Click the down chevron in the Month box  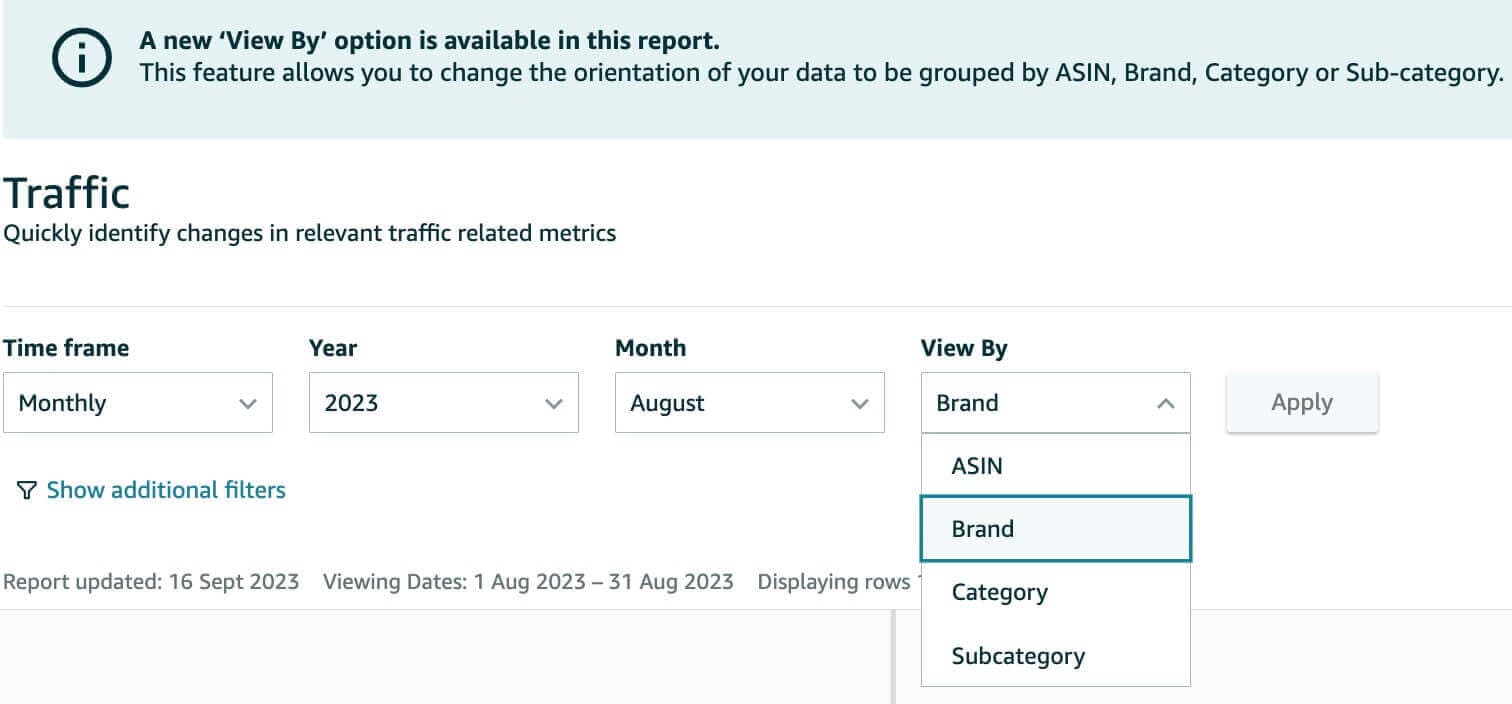pos(859,404)
